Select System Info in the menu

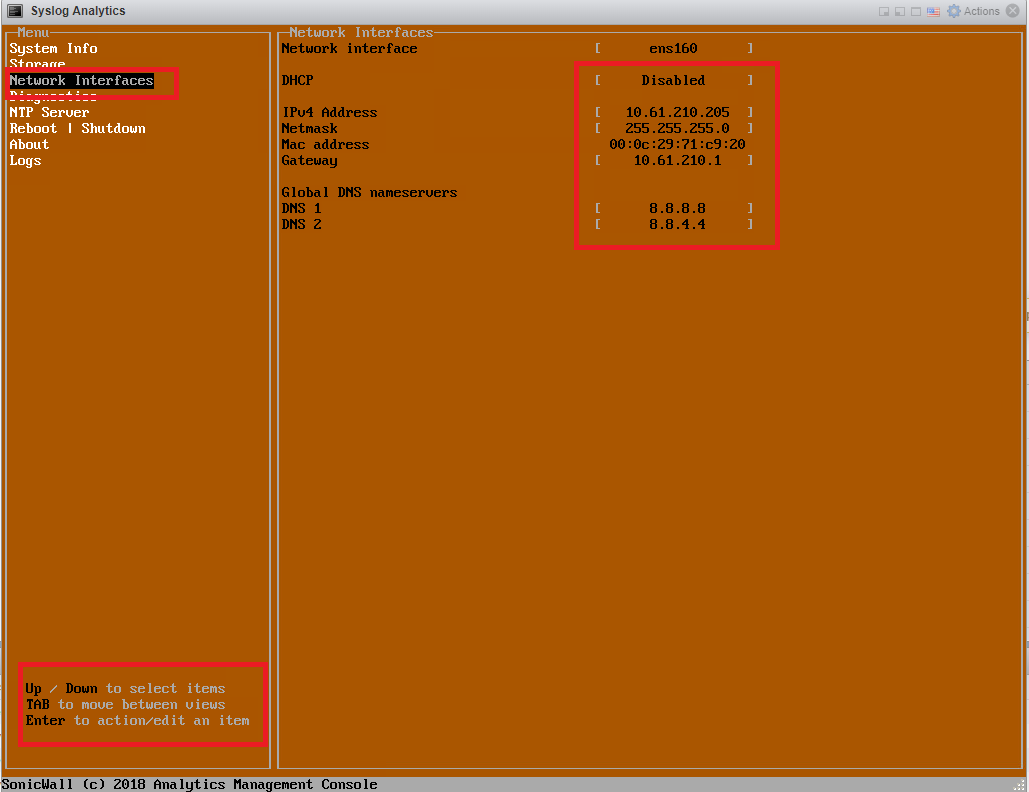pos(53,48)
